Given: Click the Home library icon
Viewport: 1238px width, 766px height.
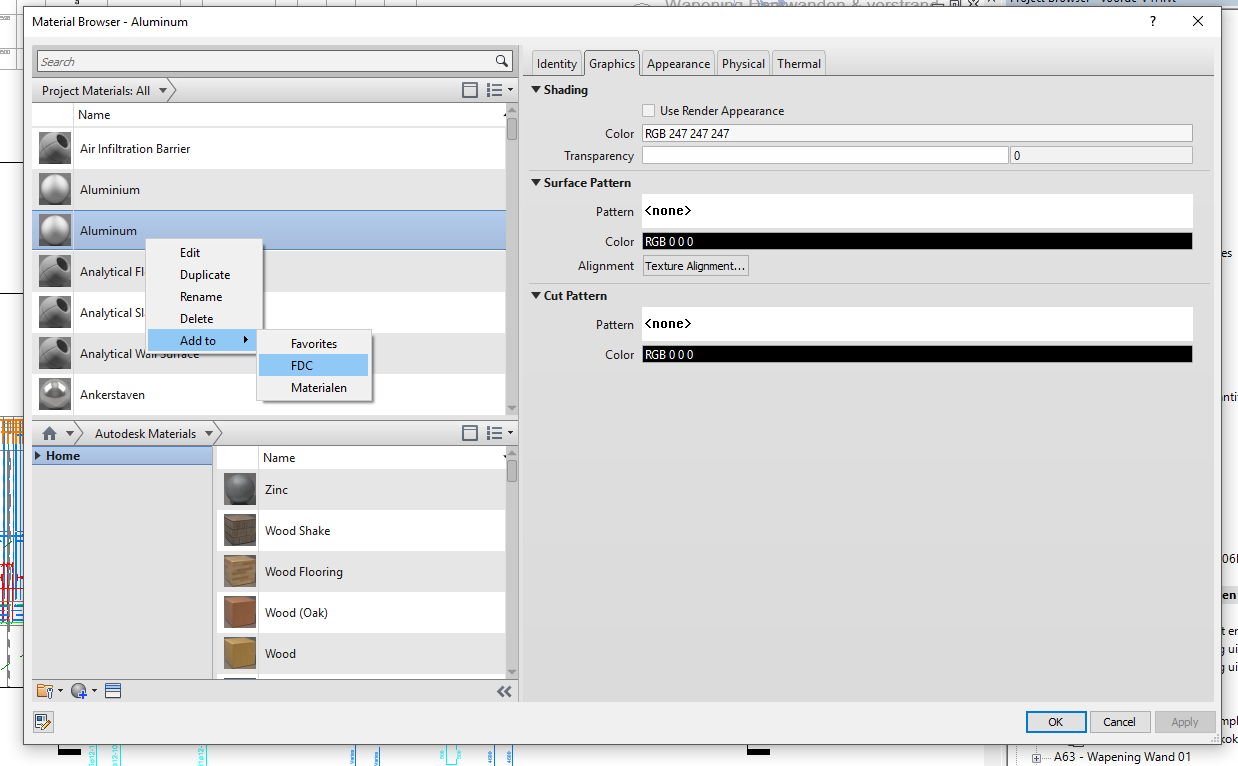Looking at the screenshot, I should [49, 433].
